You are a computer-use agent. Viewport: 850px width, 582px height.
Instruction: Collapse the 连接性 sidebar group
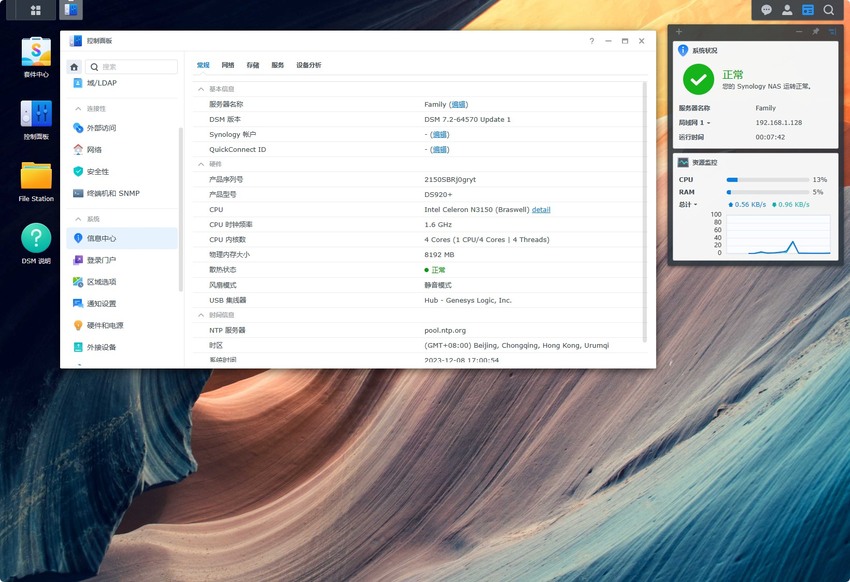pos(78,109)
